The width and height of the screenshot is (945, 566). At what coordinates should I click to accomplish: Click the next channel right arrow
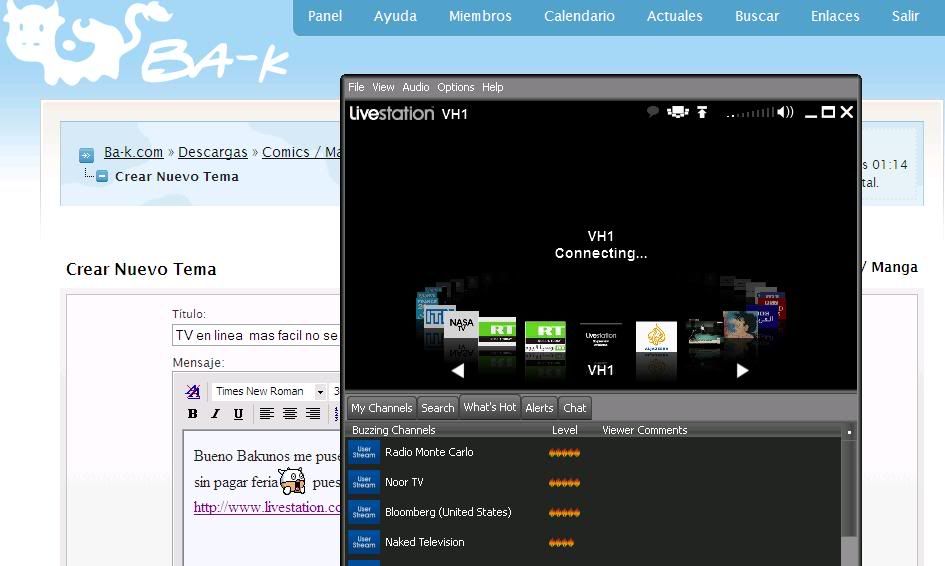[x=742, y=371]
